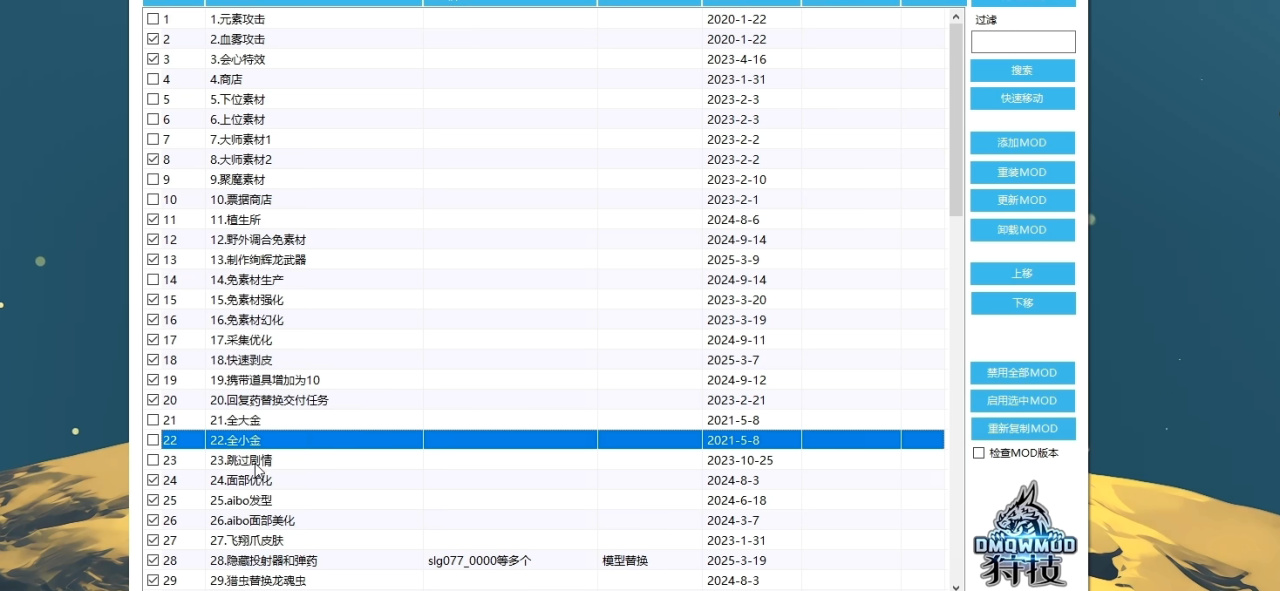This screenshot has height=591, width=1280.
Task: Click the date 2023-2-21
Action: click(x=736, y=399)
